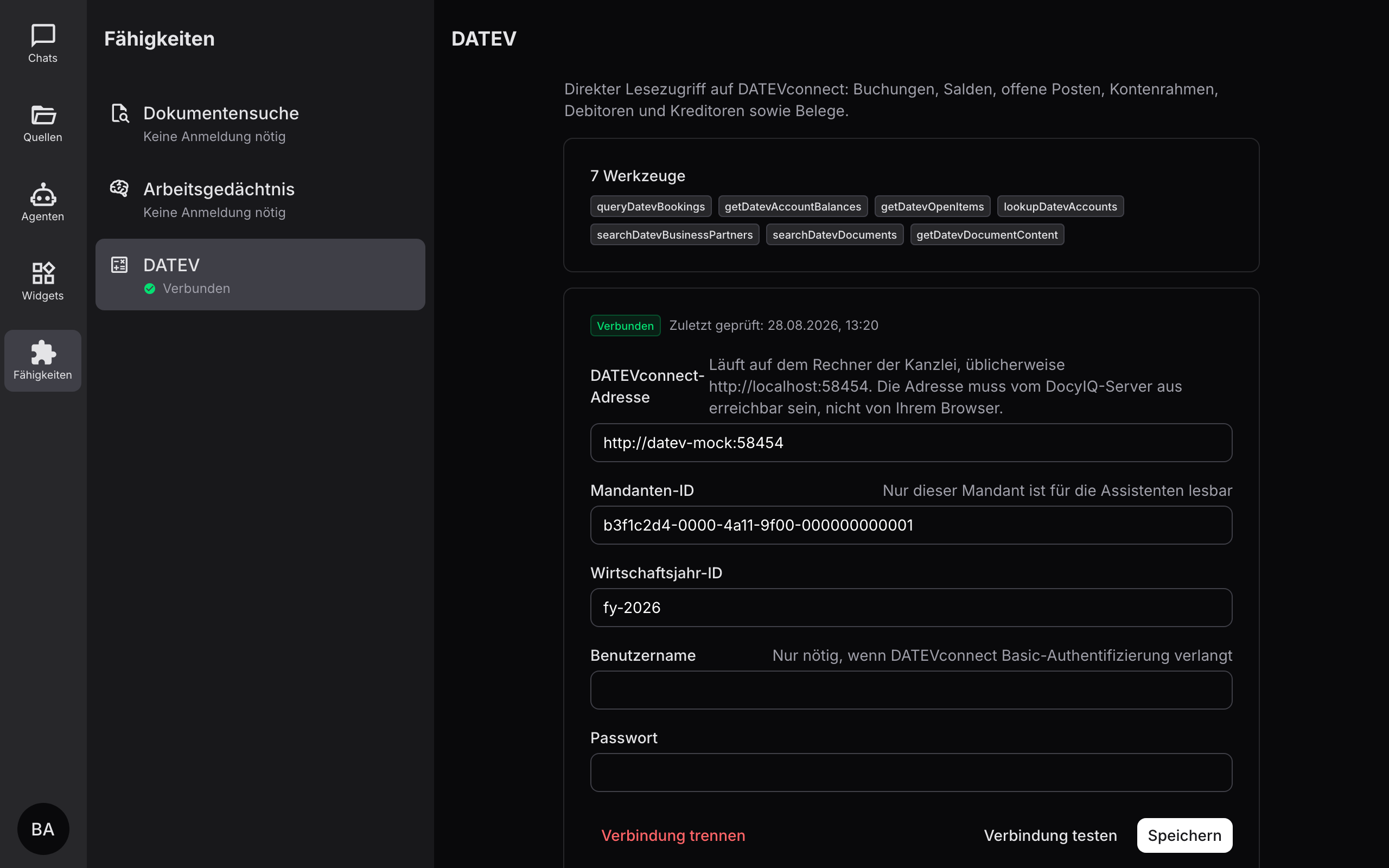Click the searchDatevBusinessPartners tool tag
Image resolution: width=1389 pixels, height=868 pixels.
tap(674, 235)
